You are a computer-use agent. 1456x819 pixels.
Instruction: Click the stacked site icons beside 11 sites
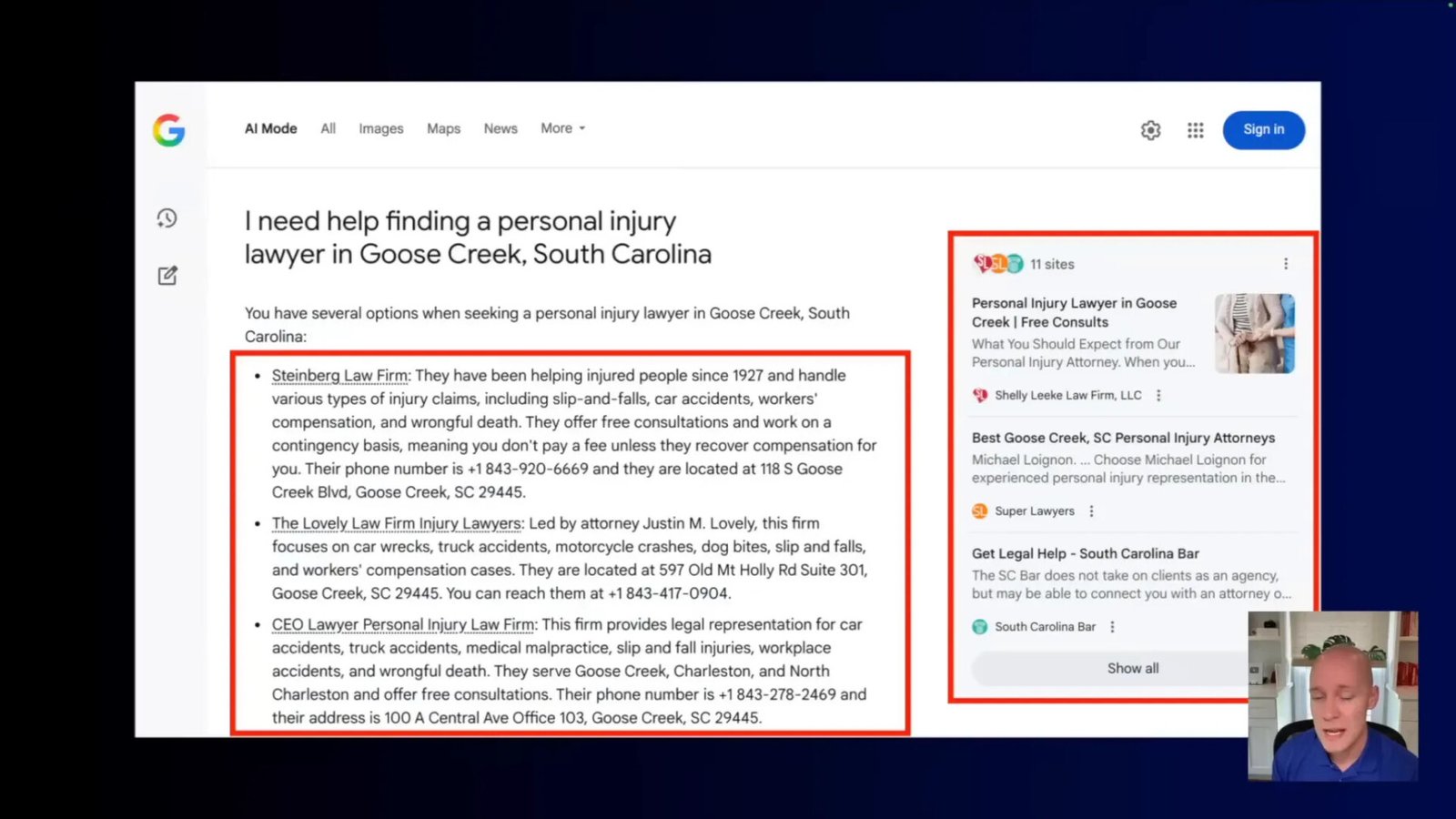[x=998, y=264]
